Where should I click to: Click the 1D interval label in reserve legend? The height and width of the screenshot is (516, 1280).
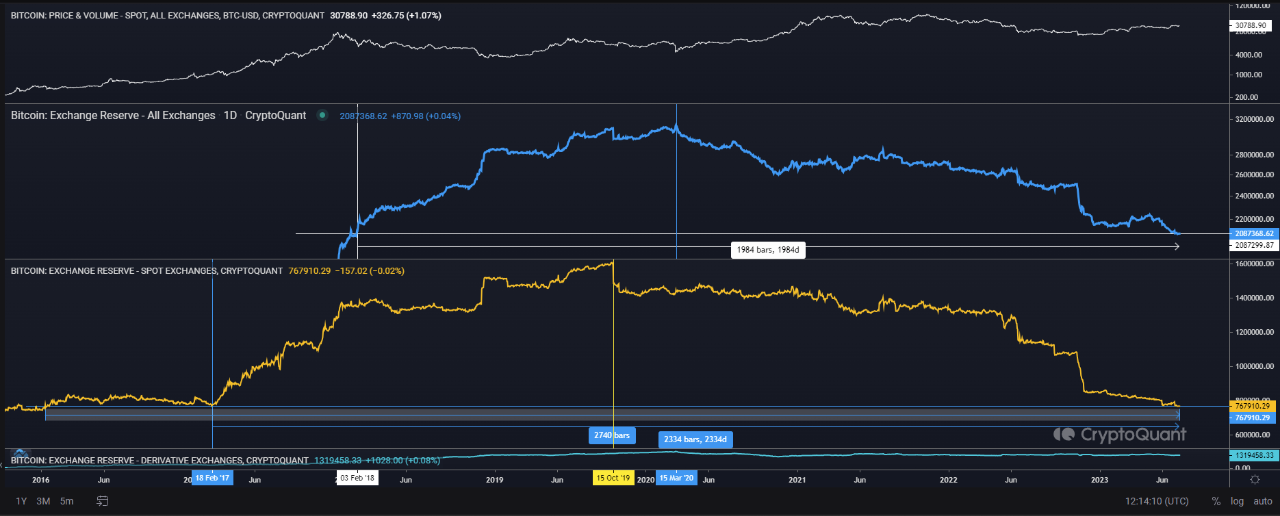click(230, 116)
